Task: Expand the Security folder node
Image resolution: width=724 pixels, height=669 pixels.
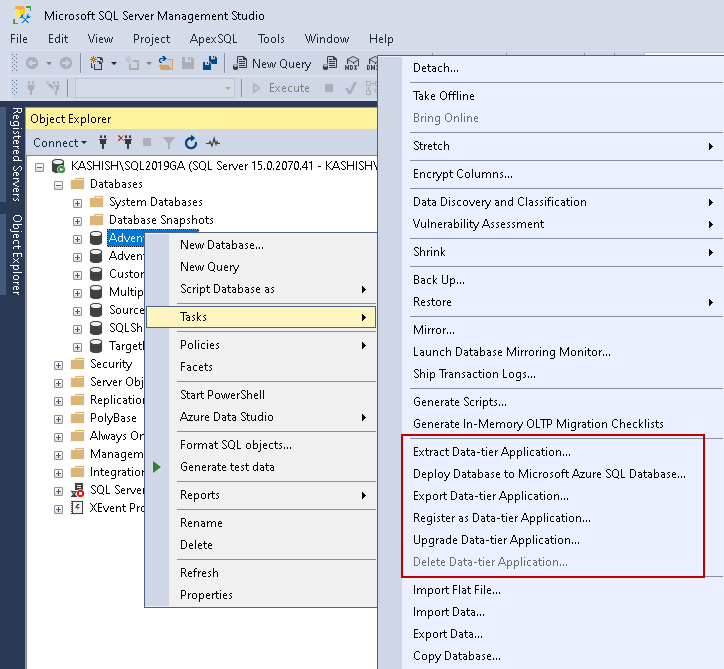Action: (x=58, y=365)
